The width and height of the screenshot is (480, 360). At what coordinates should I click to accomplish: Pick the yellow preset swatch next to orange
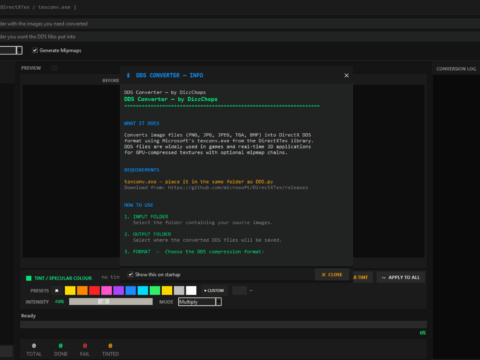[70, 291]
